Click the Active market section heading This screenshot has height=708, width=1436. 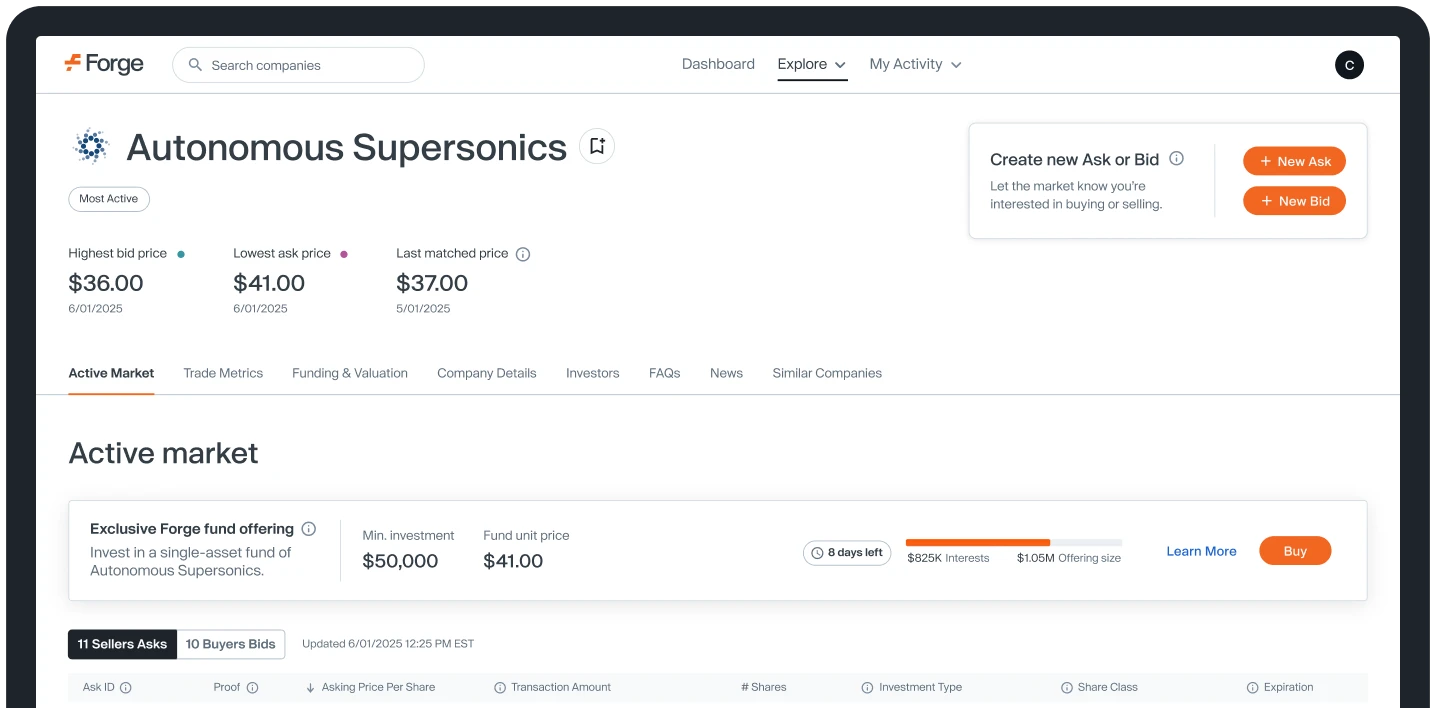(x=163, y=453)
